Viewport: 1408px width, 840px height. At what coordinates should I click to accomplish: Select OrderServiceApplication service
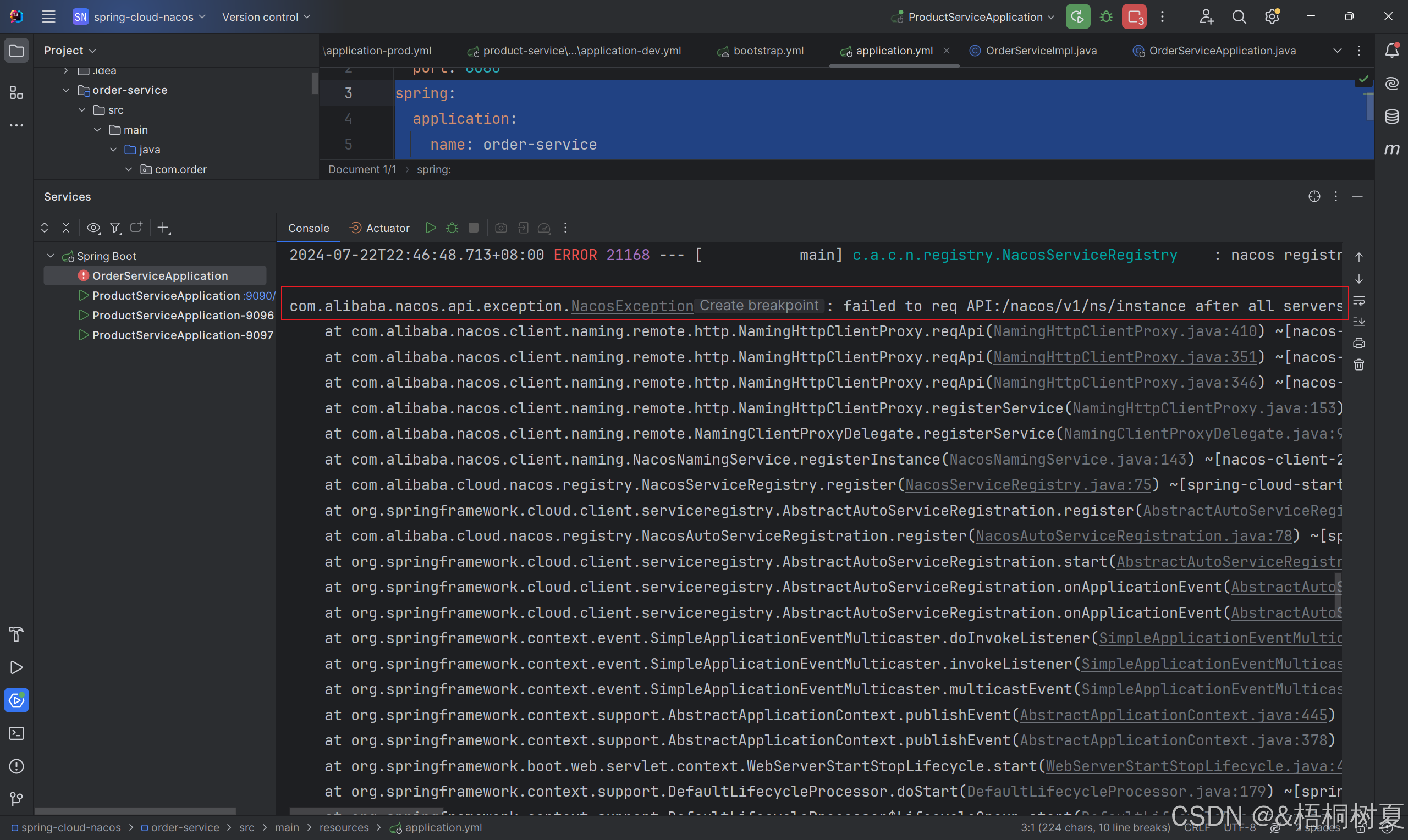155,275
